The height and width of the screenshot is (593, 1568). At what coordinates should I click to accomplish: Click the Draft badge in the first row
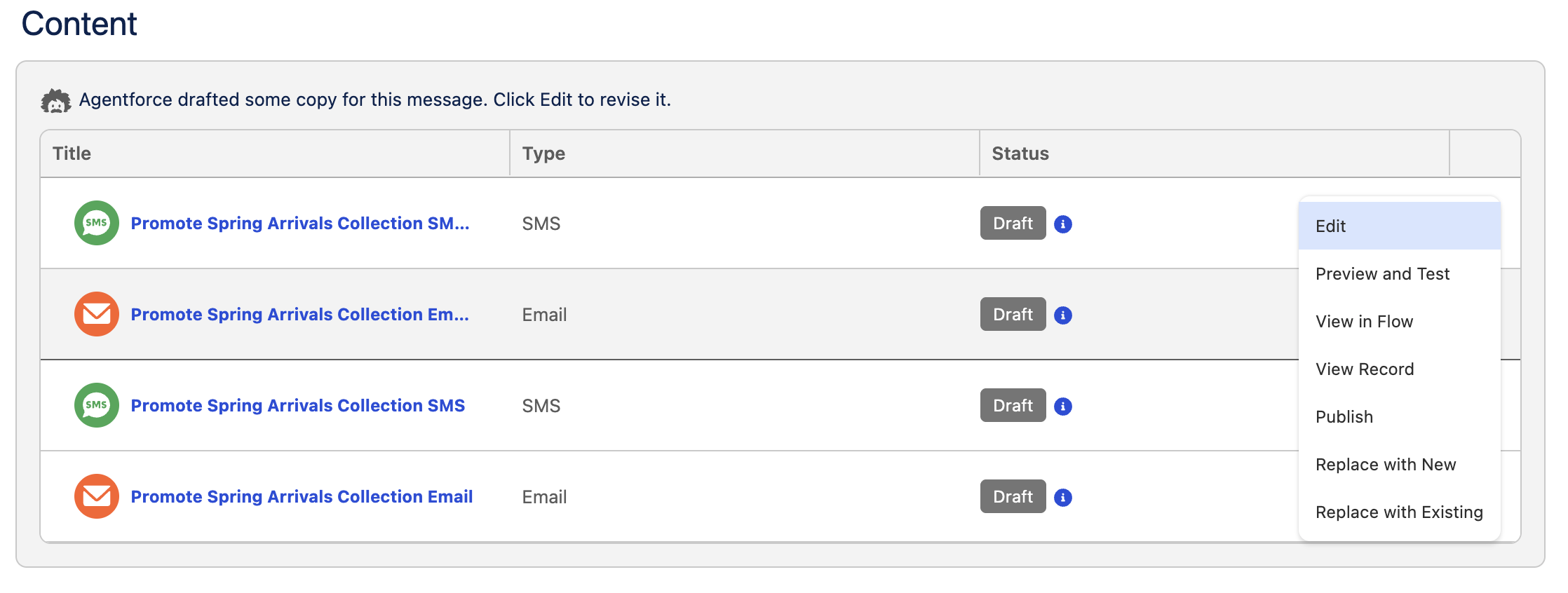coord(1012,223)
